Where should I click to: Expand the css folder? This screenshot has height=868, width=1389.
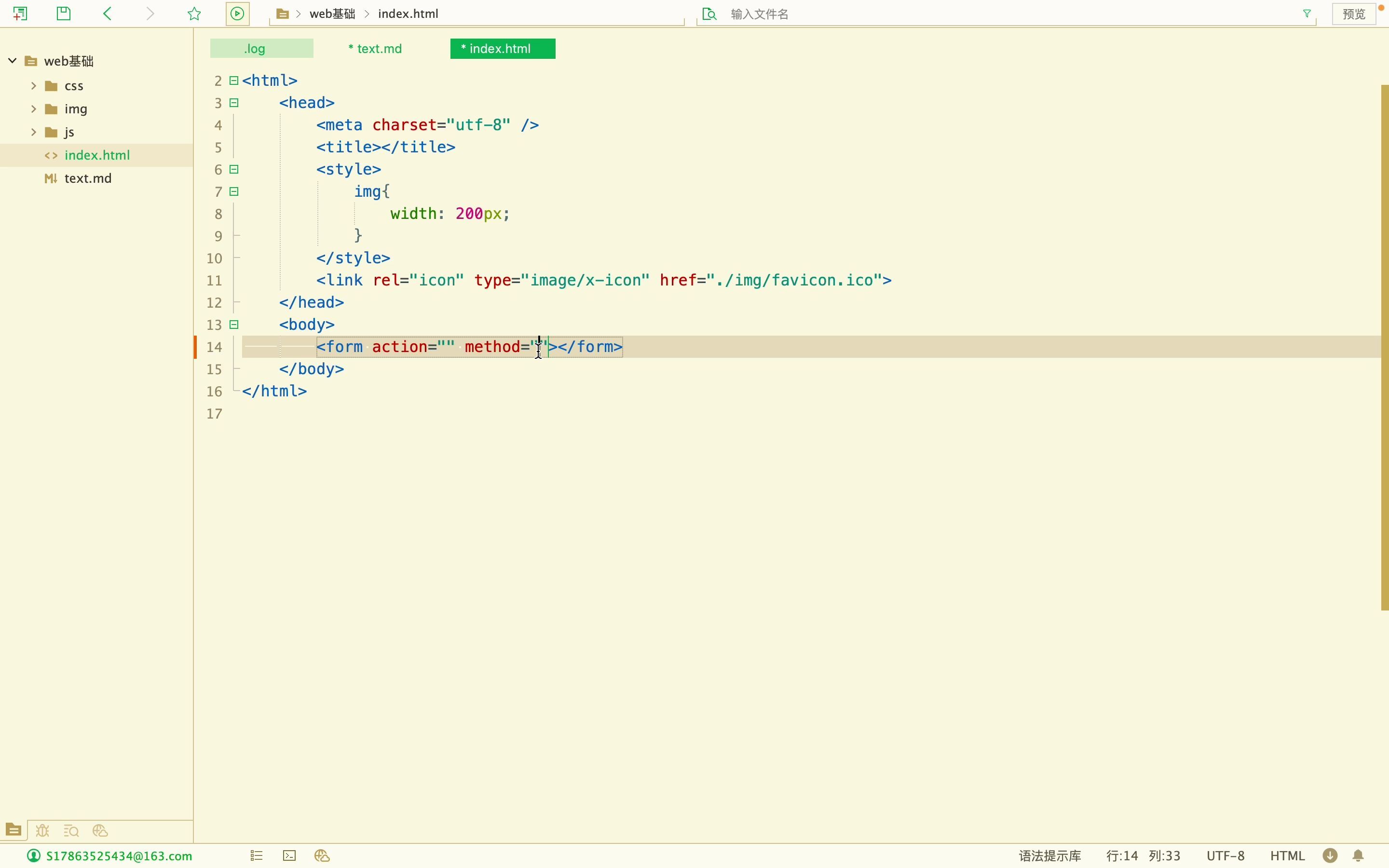point(33,85)
